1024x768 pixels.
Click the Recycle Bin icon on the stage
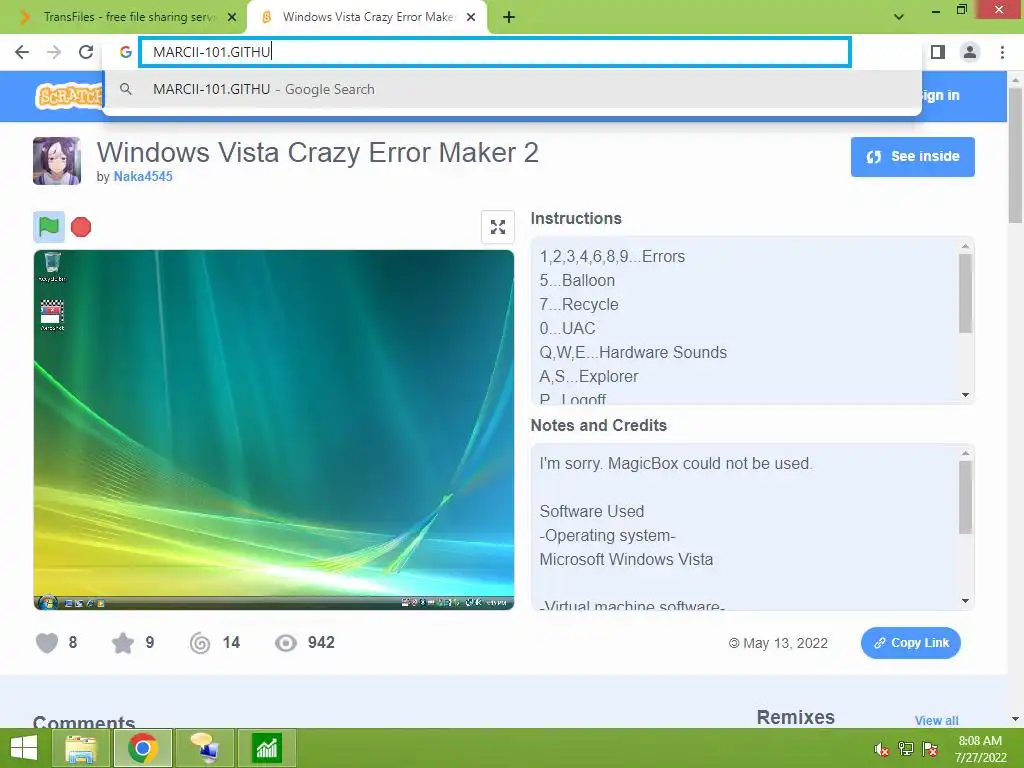point(52,267)
